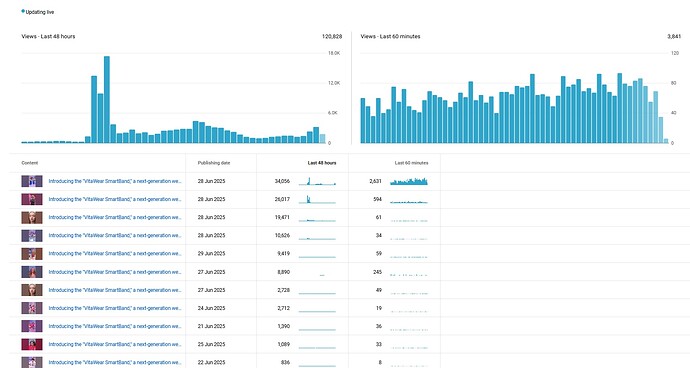
Task: Click the 21 Jun 2025 publishing date
Action: click(211, 326)
